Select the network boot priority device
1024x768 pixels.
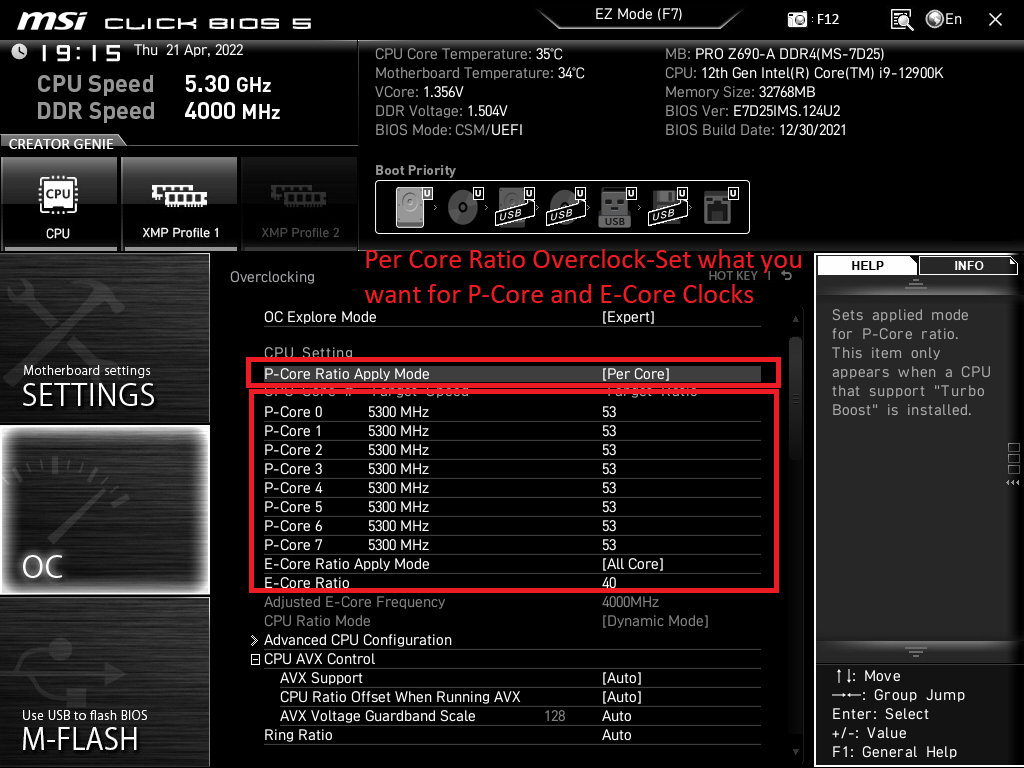720,206
